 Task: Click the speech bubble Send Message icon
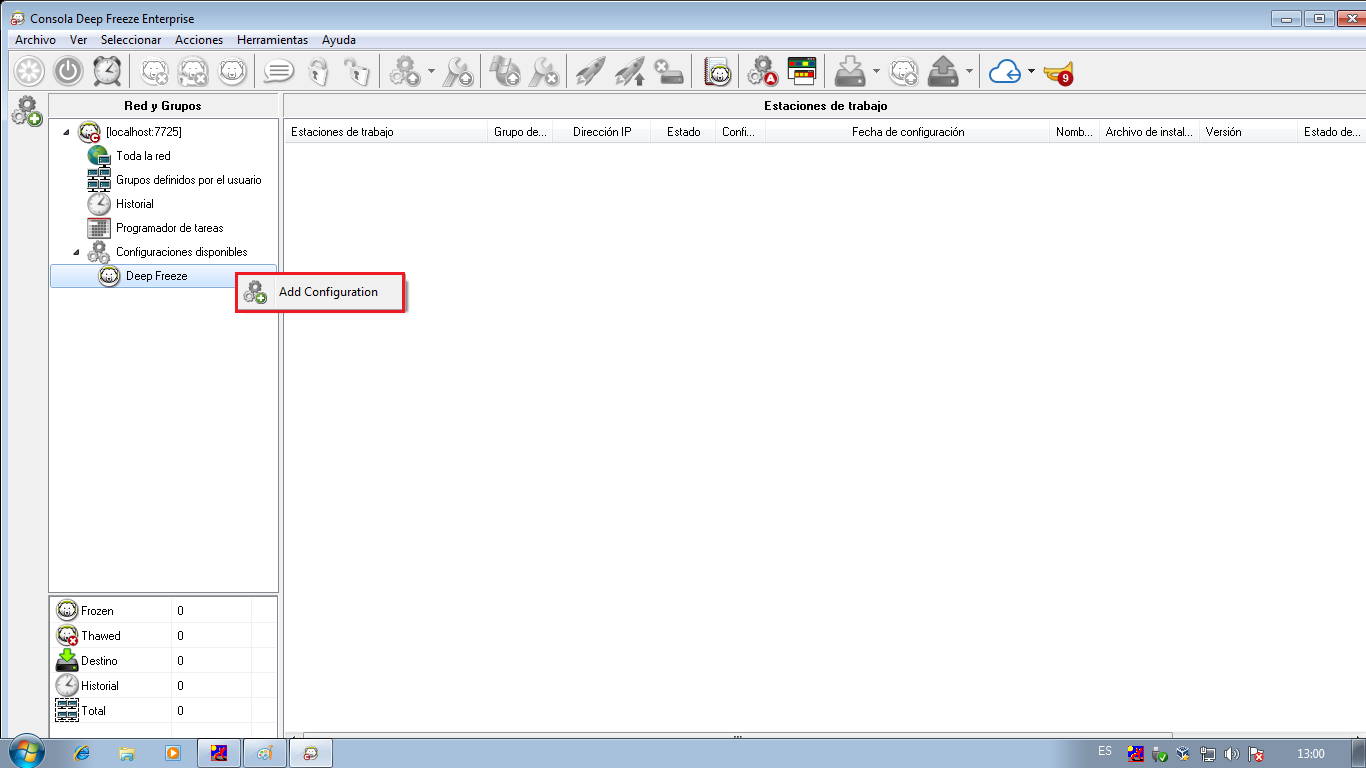tap(278, 71)
